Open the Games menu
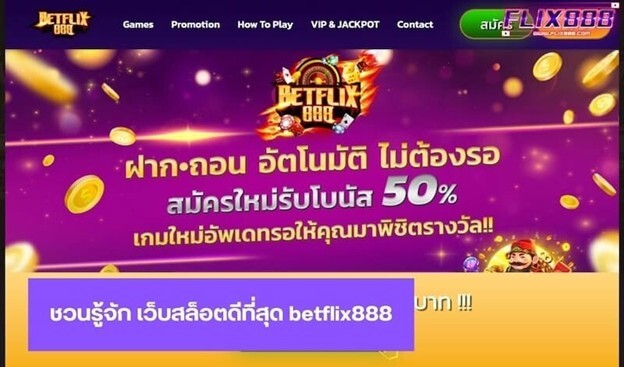 (x=138, y=25)
